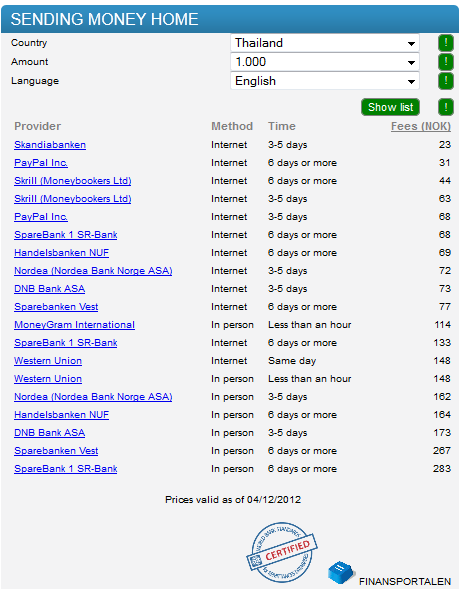Screen dimensions: 469x600
Task: Click the fee value 114
Action: click(x=443, y=324)
